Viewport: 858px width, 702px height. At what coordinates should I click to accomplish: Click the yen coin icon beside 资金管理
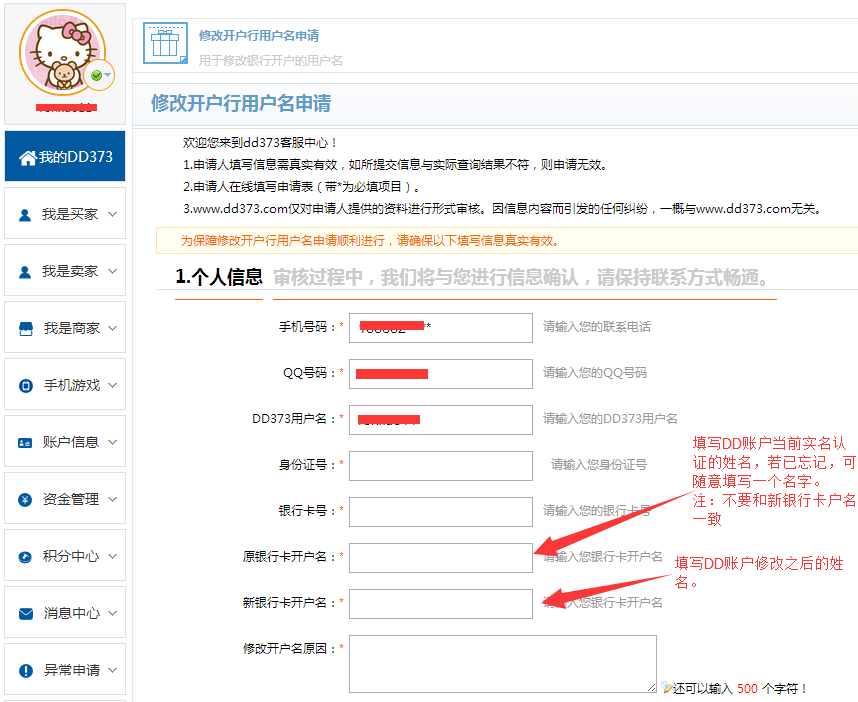click(x=25, y=500)
